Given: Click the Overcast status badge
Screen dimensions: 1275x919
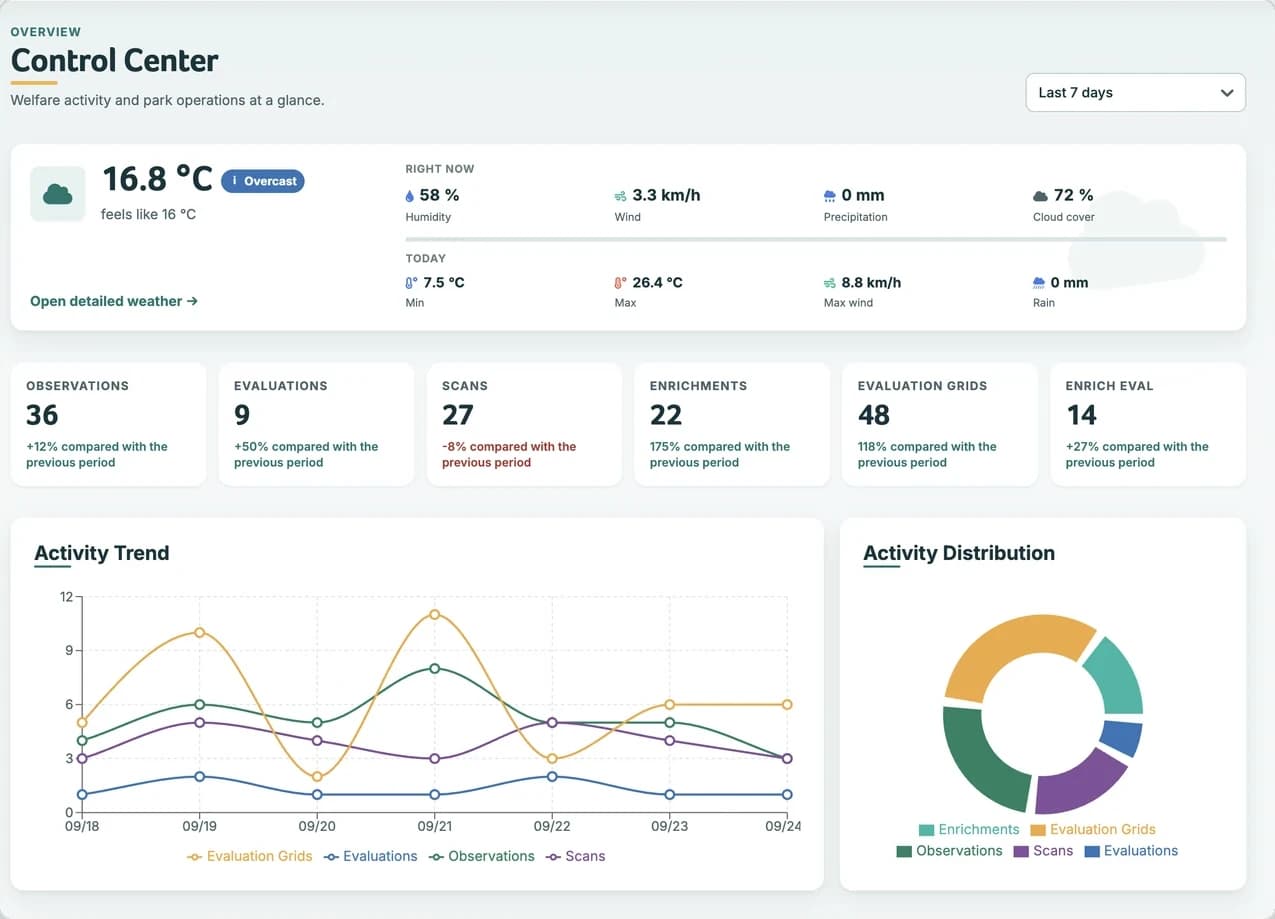Looking at the screenshot, I should pos(262,181).
